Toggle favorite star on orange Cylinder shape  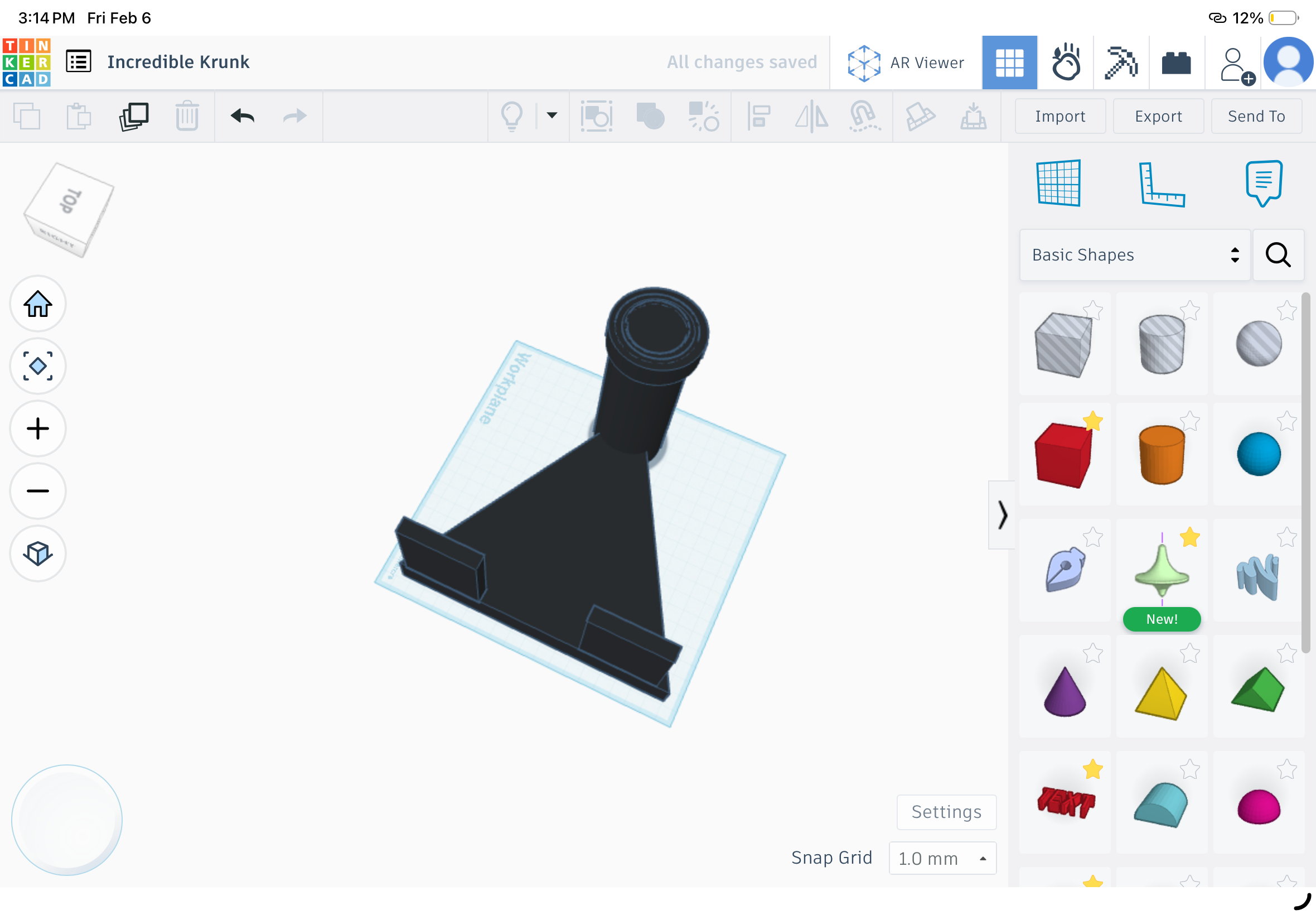click(1189, 421)
